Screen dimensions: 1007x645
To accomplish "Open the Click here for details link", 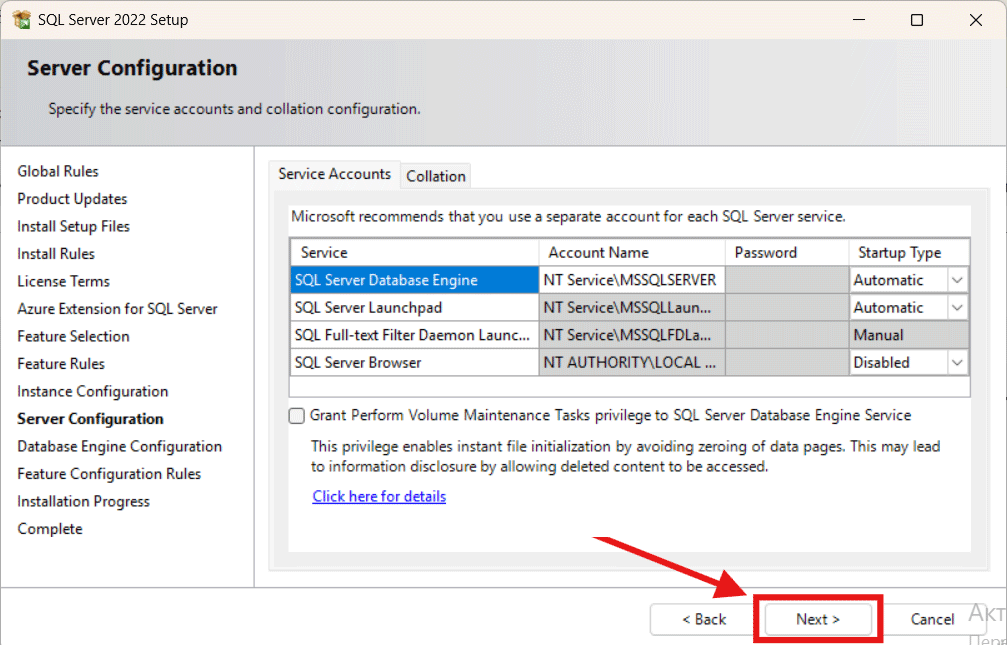I will point(379,497).
